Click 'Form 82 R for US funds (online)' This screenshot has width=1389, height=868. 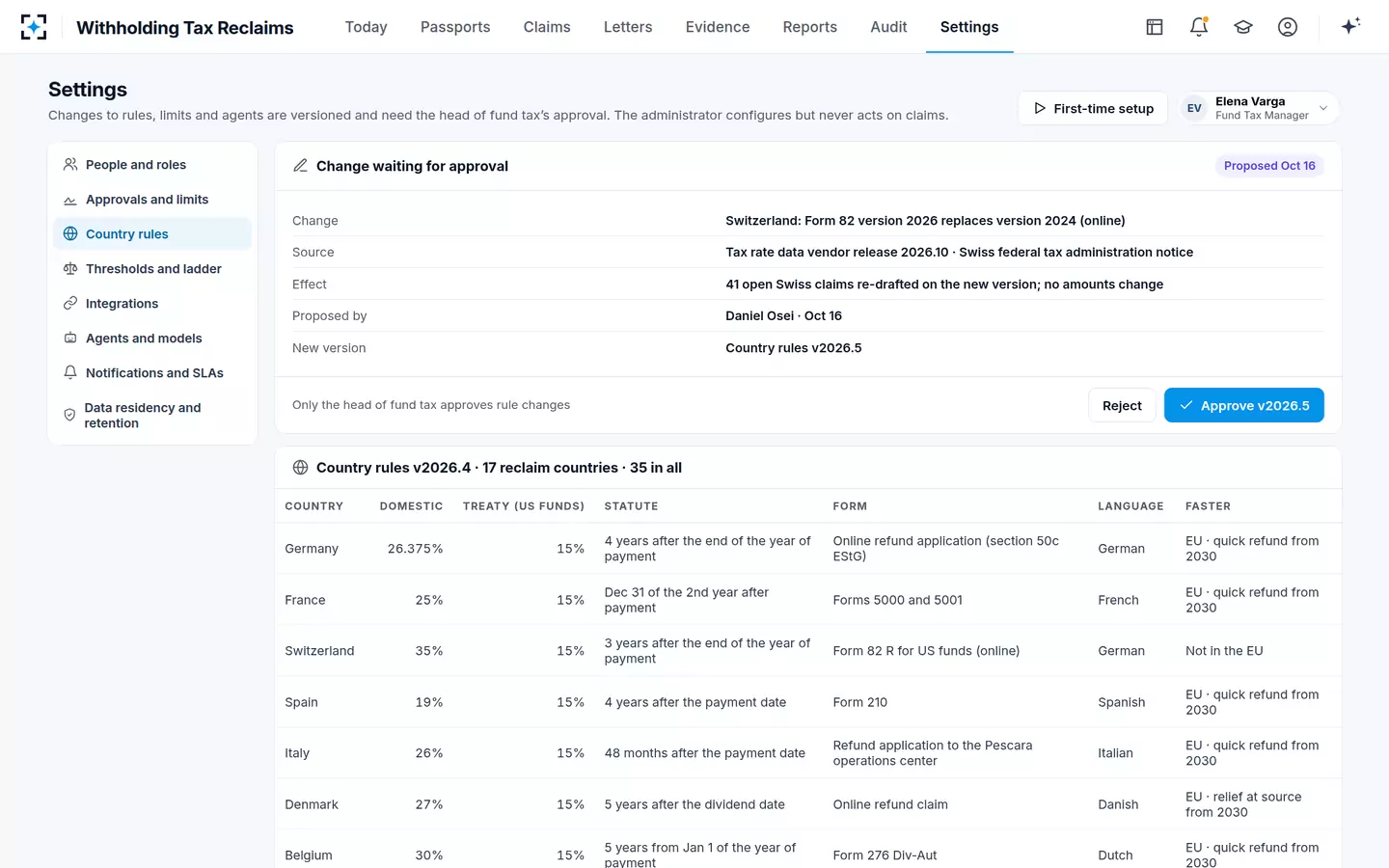[926, 651]
